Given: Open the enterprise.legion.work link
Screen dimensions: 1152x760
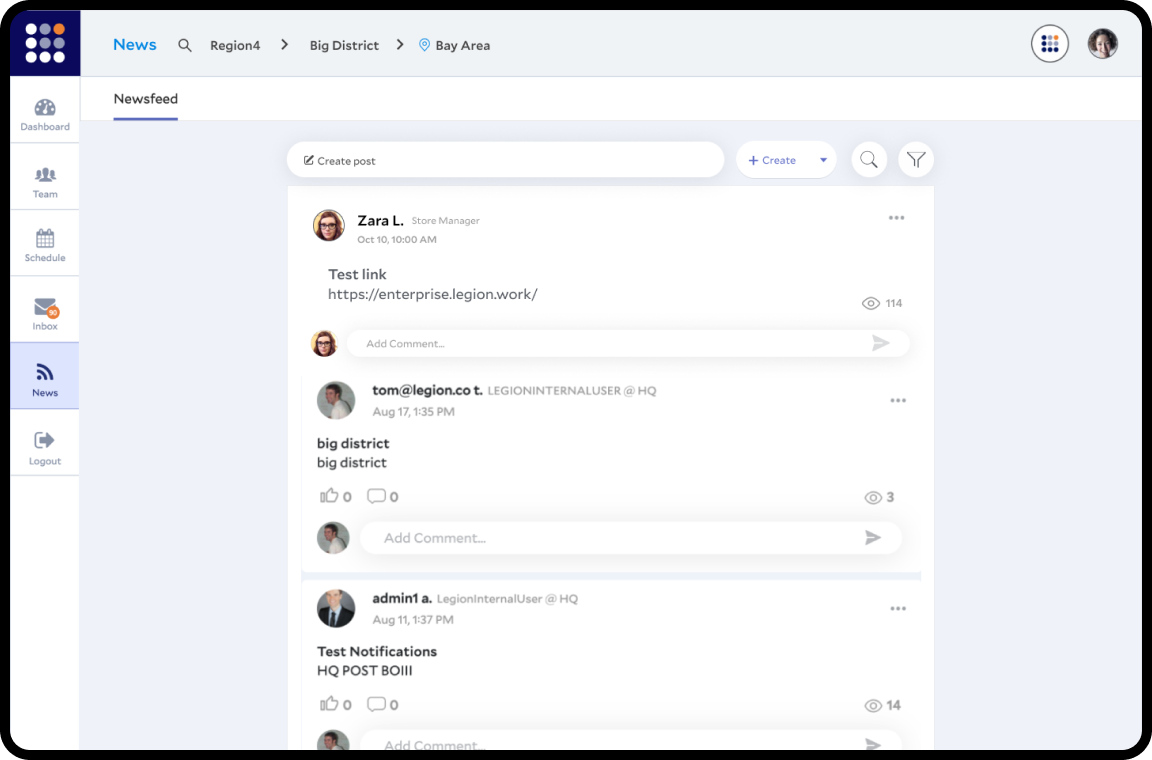Looking at the screenshot, I should [432, 294].
